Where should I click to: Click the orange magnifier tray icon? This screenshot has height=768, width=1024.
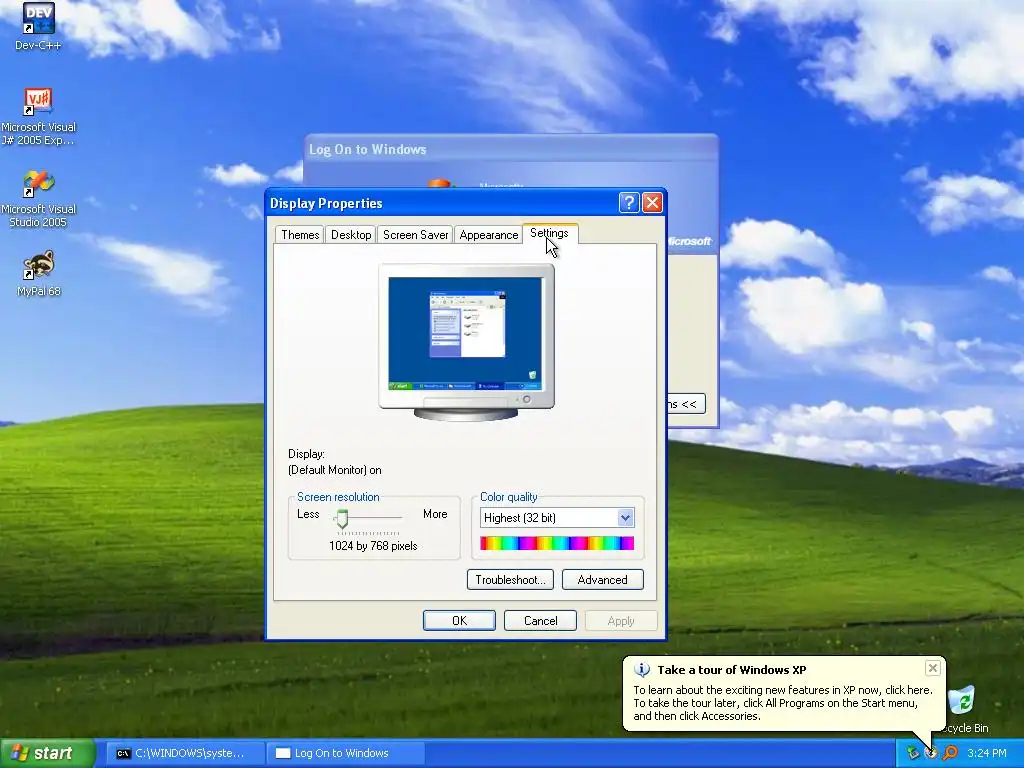point(950,753)
